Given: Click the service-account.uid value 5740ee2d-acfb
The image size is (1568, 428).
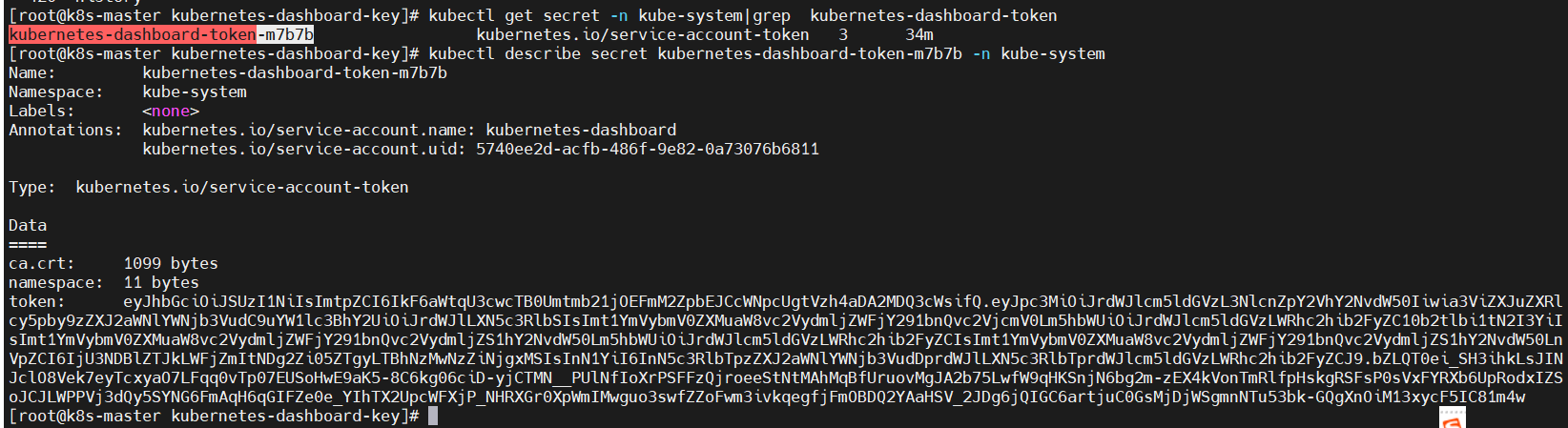Looking at the screenshot, I should click(648, 149).
